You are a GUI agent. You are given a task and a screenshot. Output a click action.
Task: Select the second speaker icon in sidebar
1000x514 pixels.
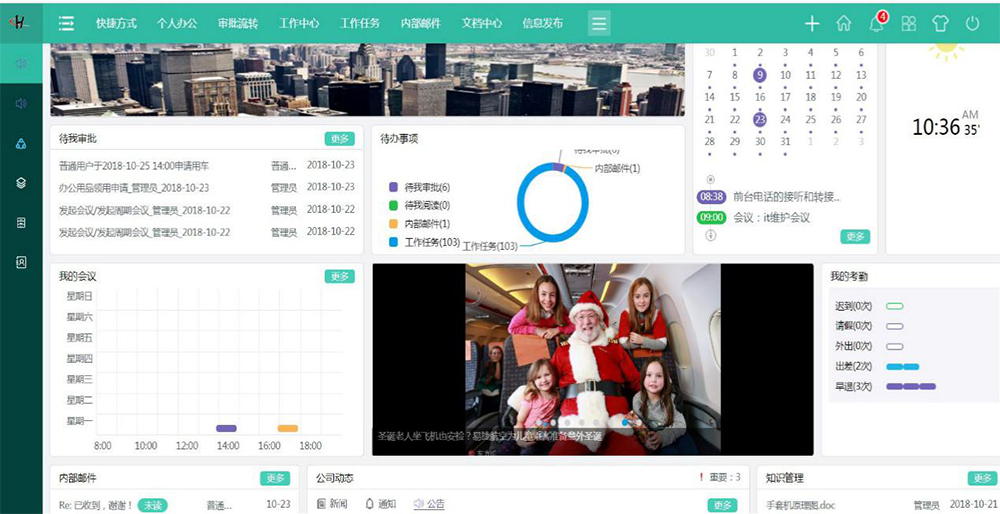pos(21,103)
